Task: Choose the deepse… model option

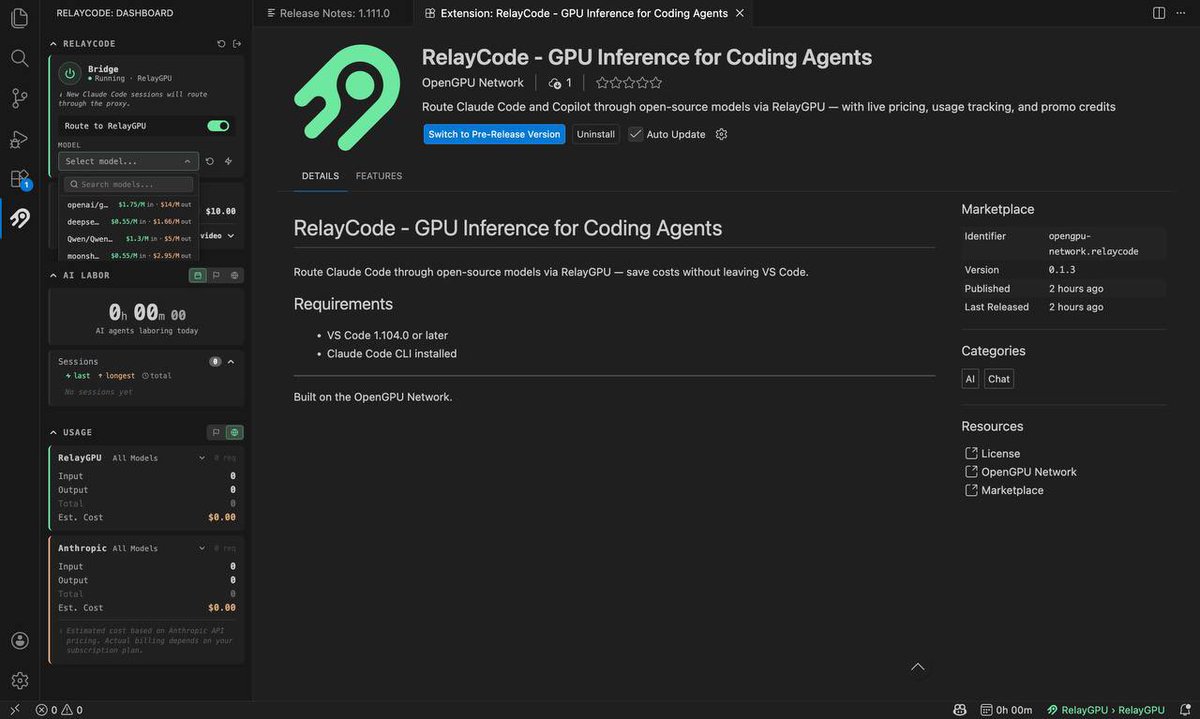Action: click(129, 221)
